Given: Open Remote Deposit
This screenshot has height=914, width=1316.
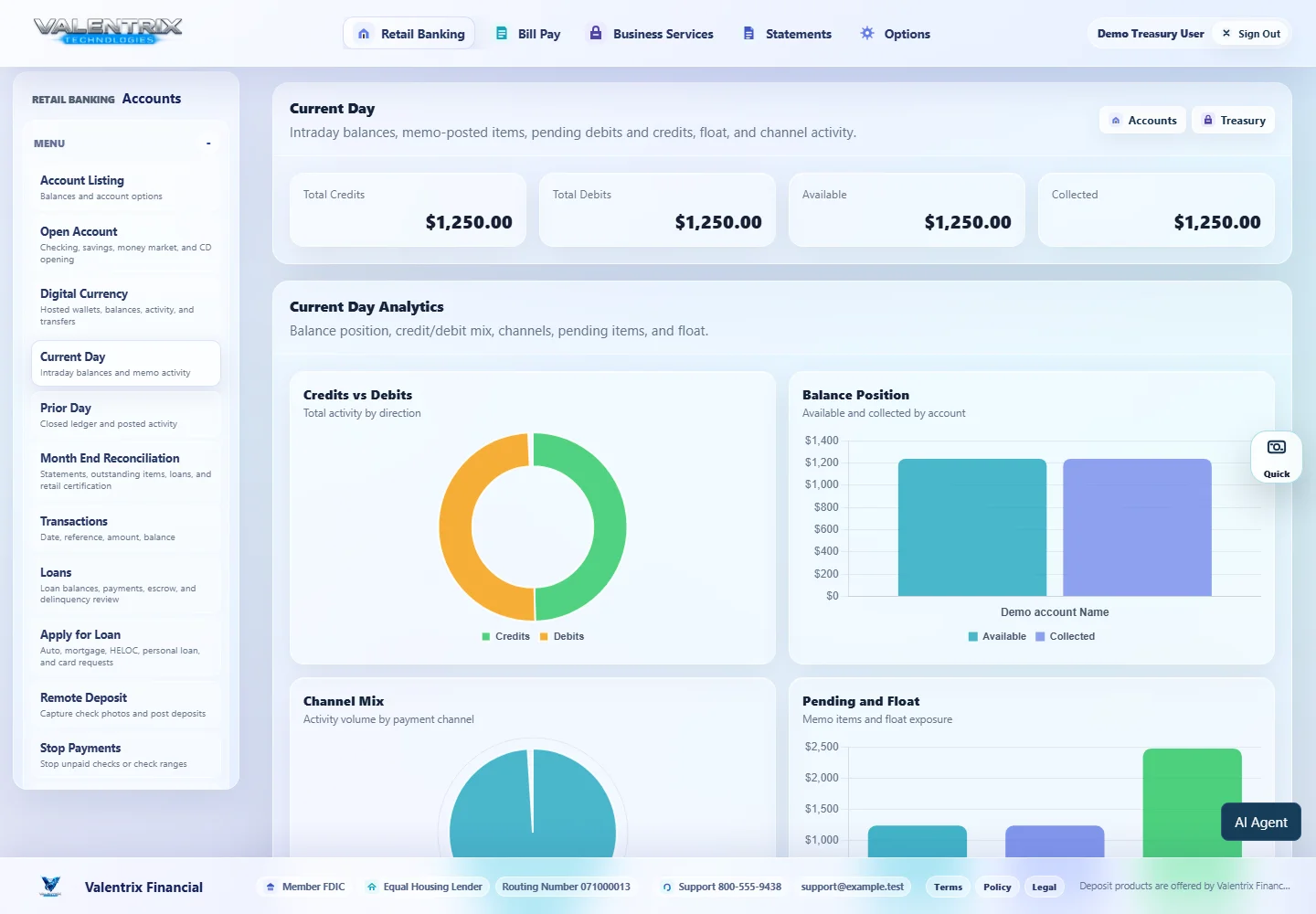Looking at the screenshot, I should pyautogui.click(x=126, y=705).
